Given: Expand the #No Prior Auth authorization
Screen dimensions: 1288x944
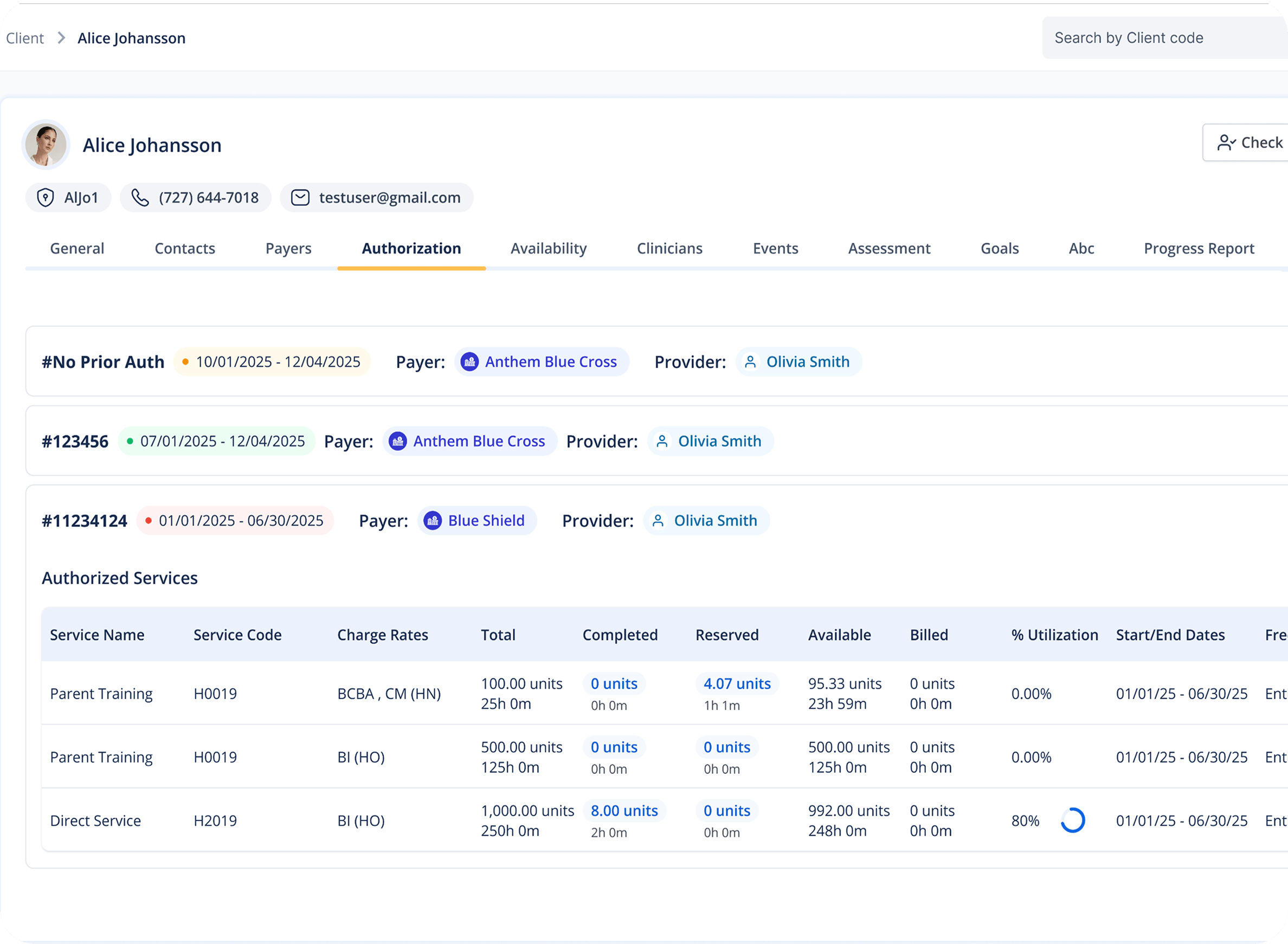Looking at the screenshot, I should tap(656, 361).
